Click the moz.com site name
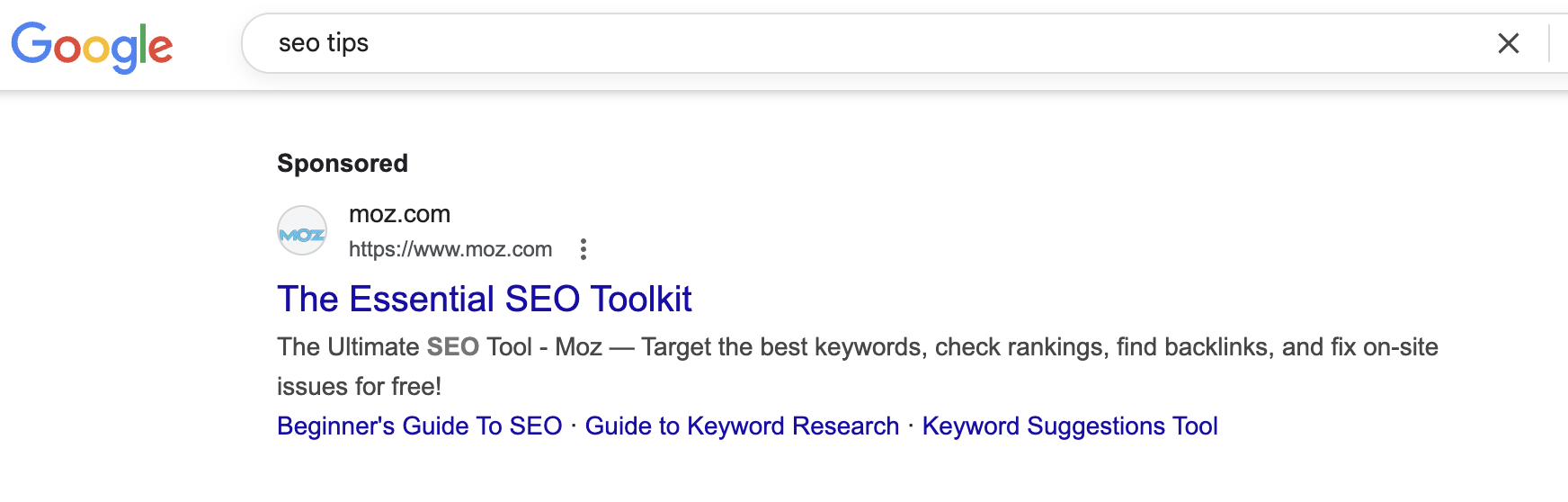Image resolution: width=1568 pixels, height=502 pixels. pos(399,214)
